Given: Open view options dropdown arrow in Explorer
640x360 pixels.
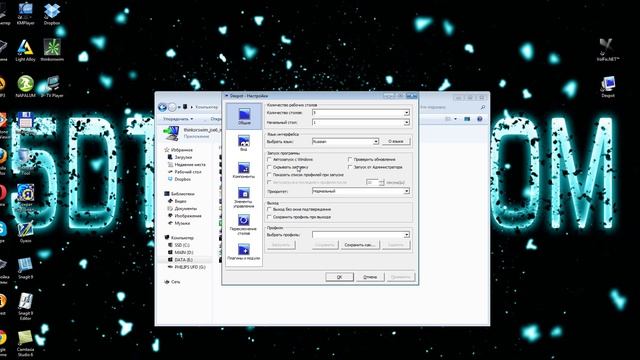Looking at the screenshot, I should 456,119.
